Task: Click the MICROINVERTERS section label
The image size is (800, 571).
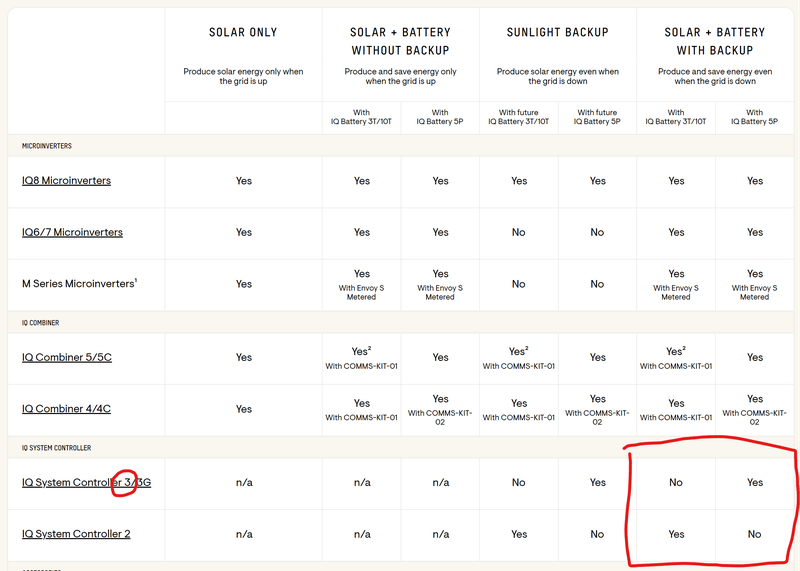Action: [46, 146]
